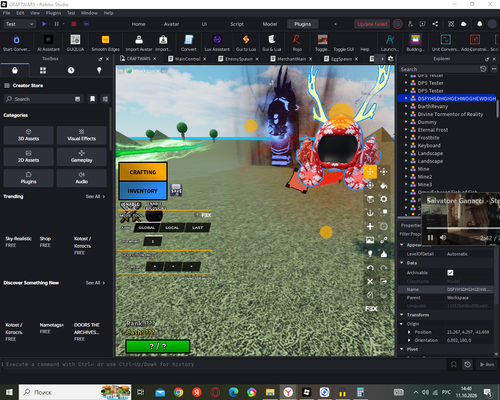The image size is (500, 400).
Task: Select the LOCAL axes option in F3X
Action: [x=172, y=228]
